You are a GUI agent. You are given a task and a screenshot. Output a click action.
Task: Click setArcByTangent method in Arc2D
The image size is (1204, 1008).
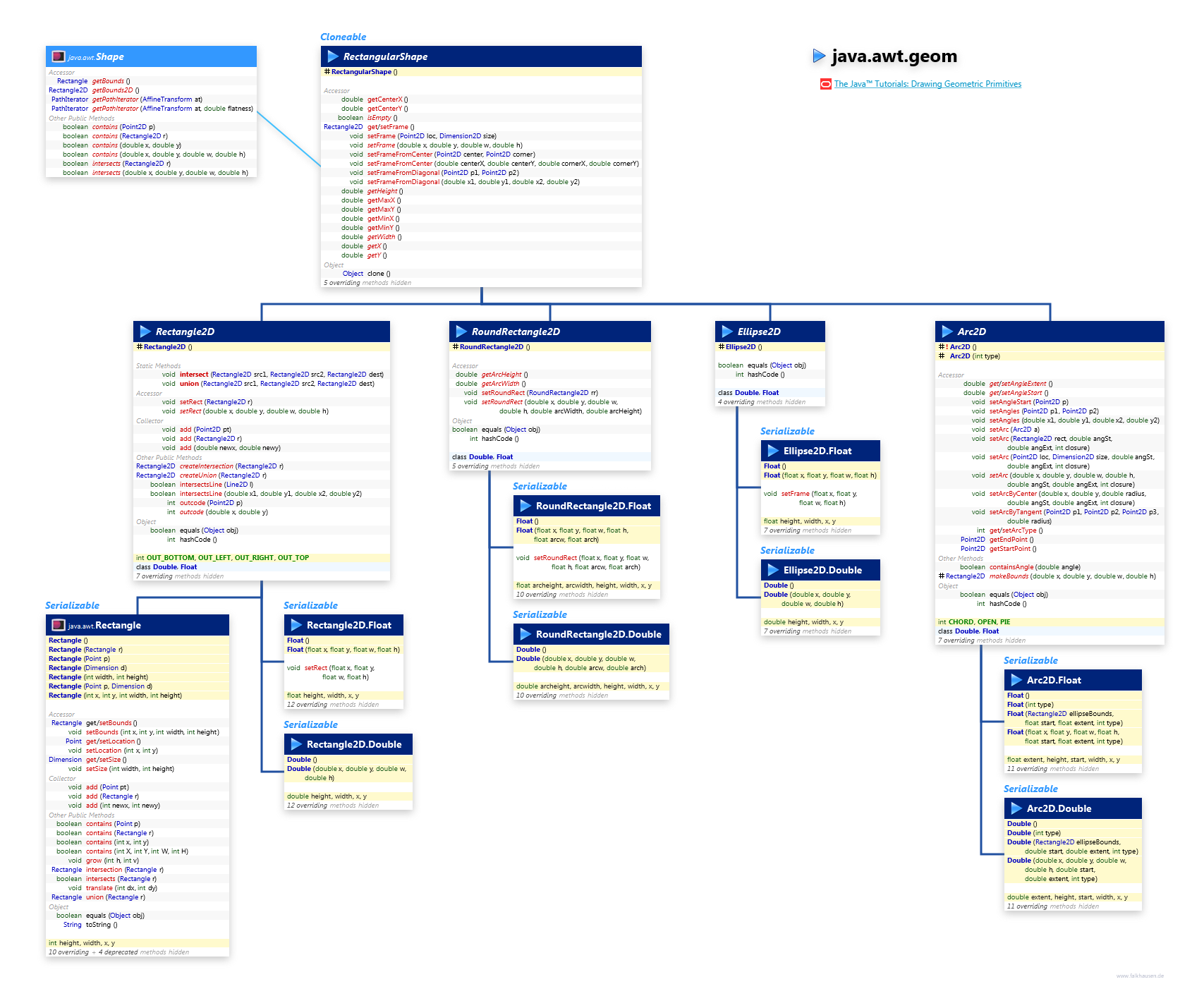[x=1015, y=512]
